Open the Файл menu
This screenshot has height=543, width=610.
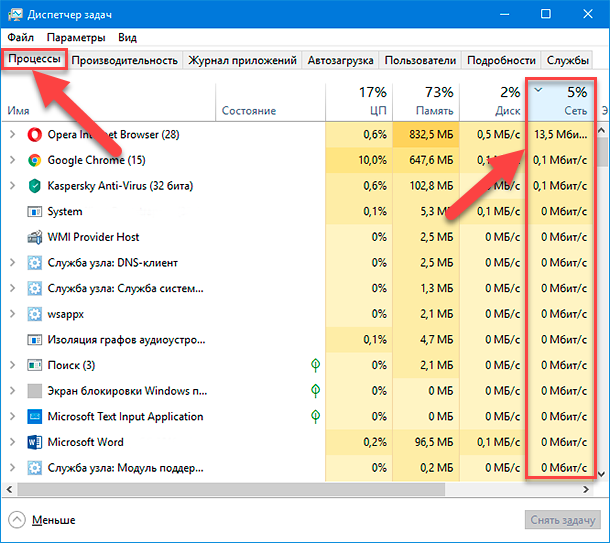coord(21,37)
